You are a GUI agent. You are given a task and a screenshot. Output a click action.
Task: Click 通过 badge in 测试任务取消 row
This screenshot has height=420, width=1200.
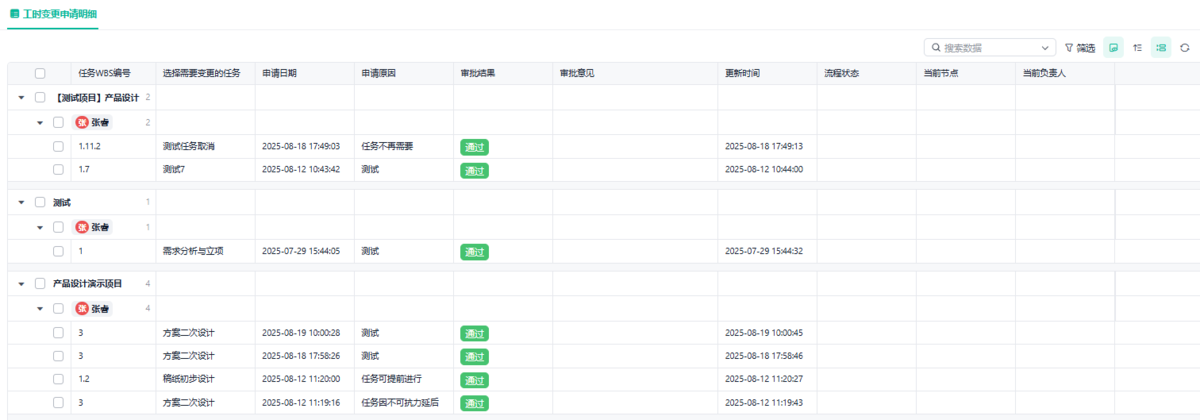(474, 147)
